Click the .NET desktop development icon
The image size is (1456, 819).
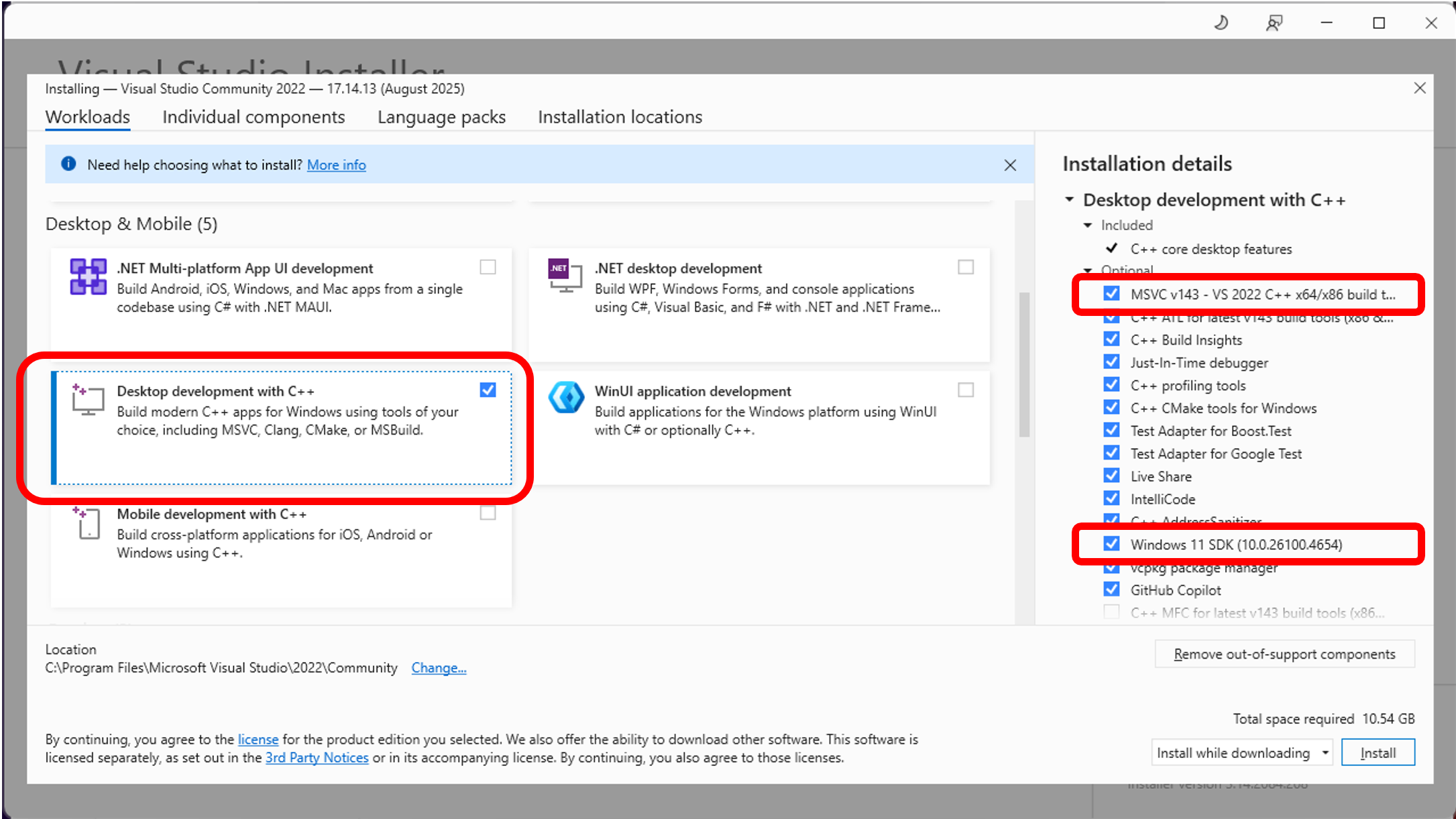pos(564,275)
